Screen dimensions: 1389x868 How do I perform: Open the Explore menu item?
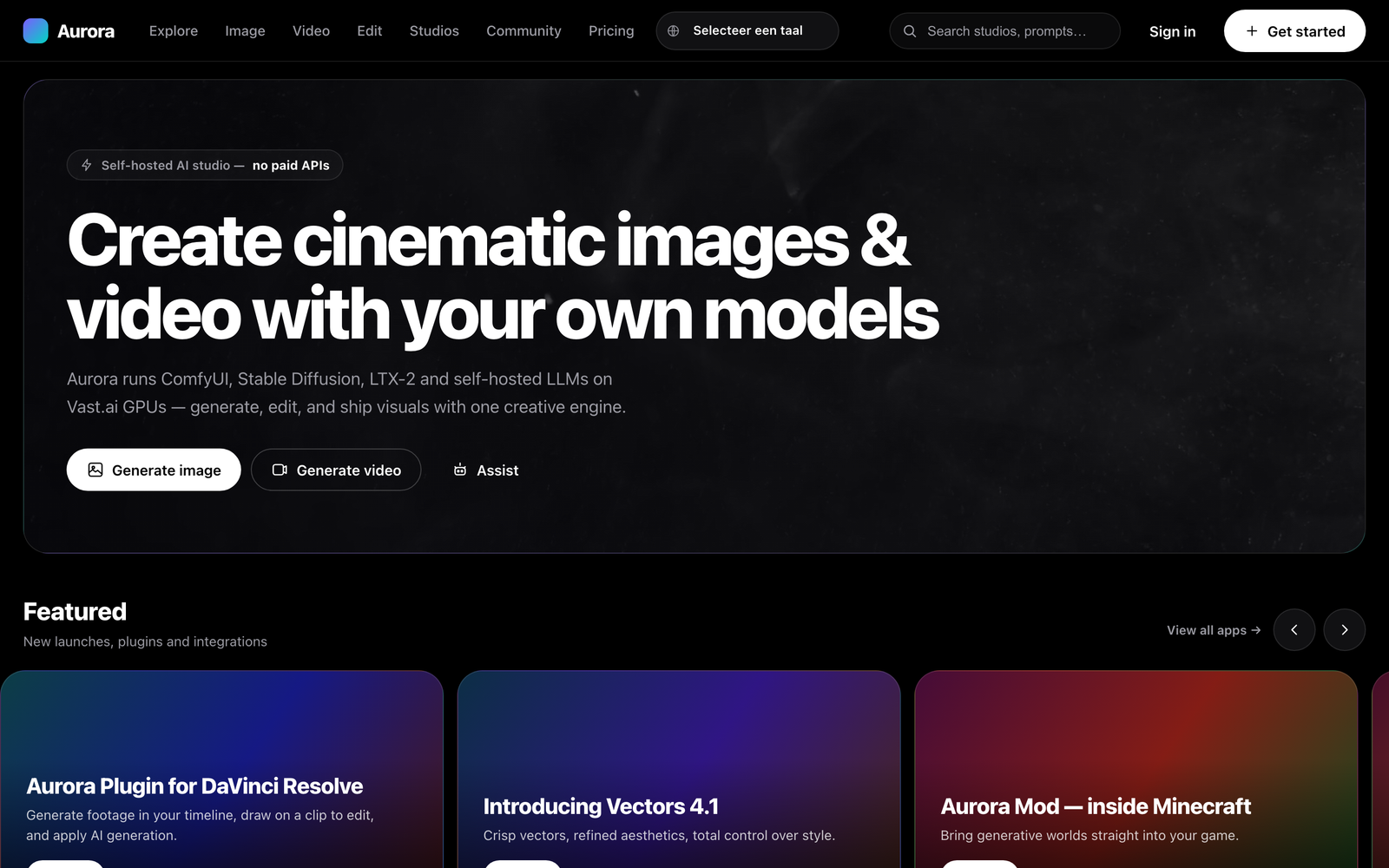tap(174, 31)
